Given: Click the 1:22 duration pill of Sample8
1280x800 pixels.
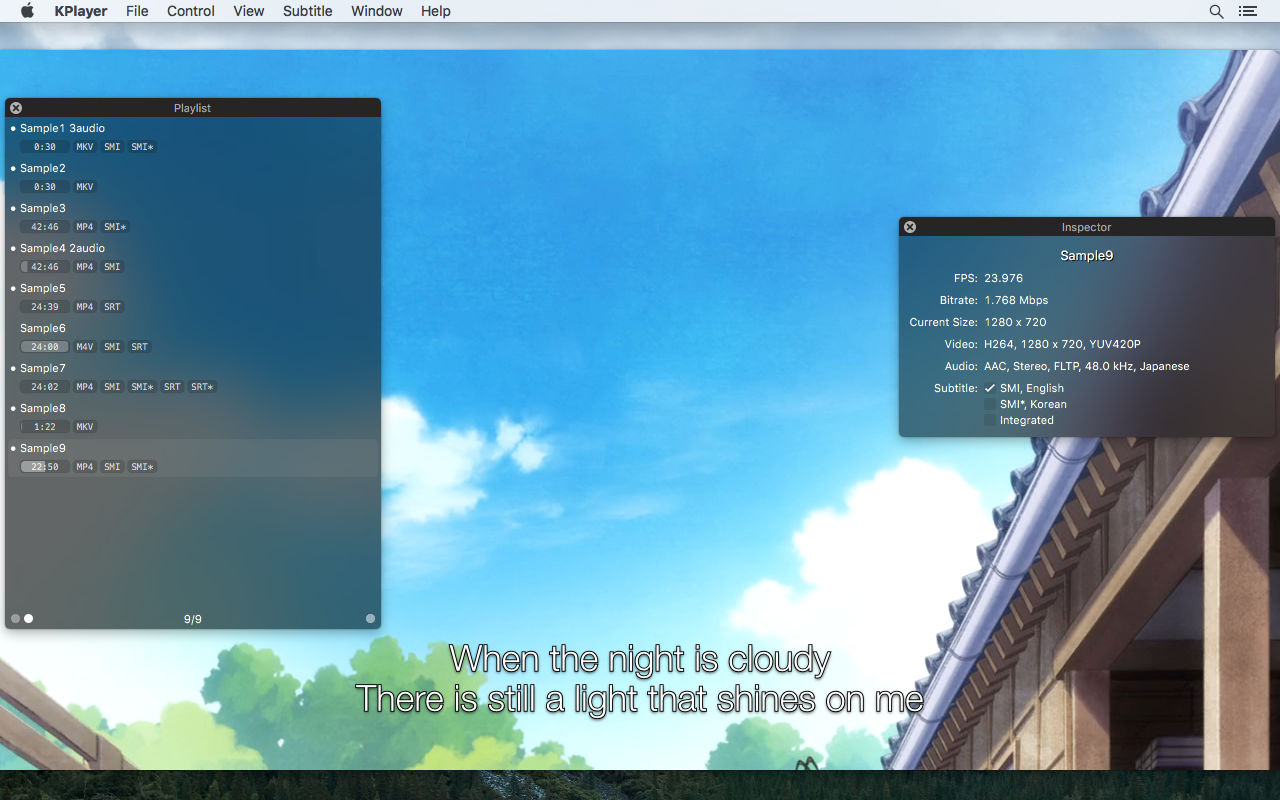Looking at the screenshot, I should coord(45,427).
